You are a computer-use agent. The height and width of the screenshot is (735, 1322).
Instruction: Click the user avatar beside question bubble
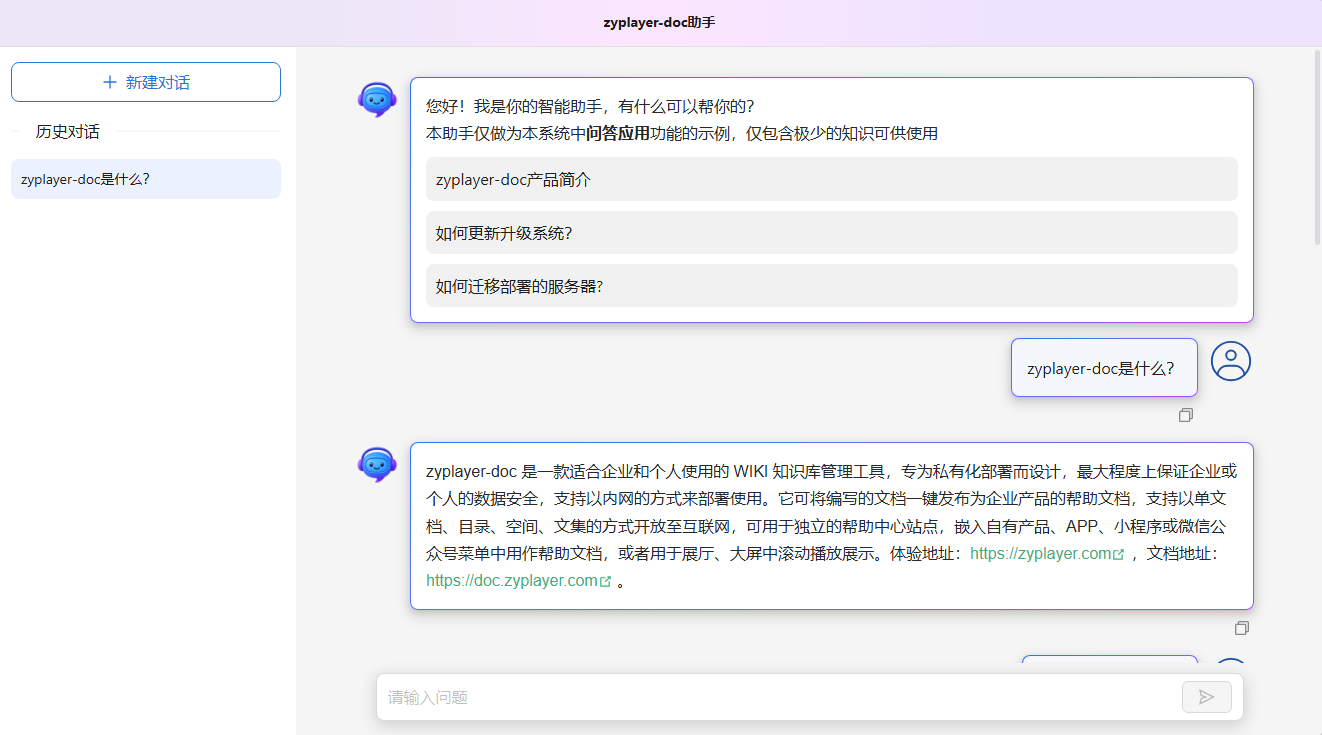(x=1231, y=361)
